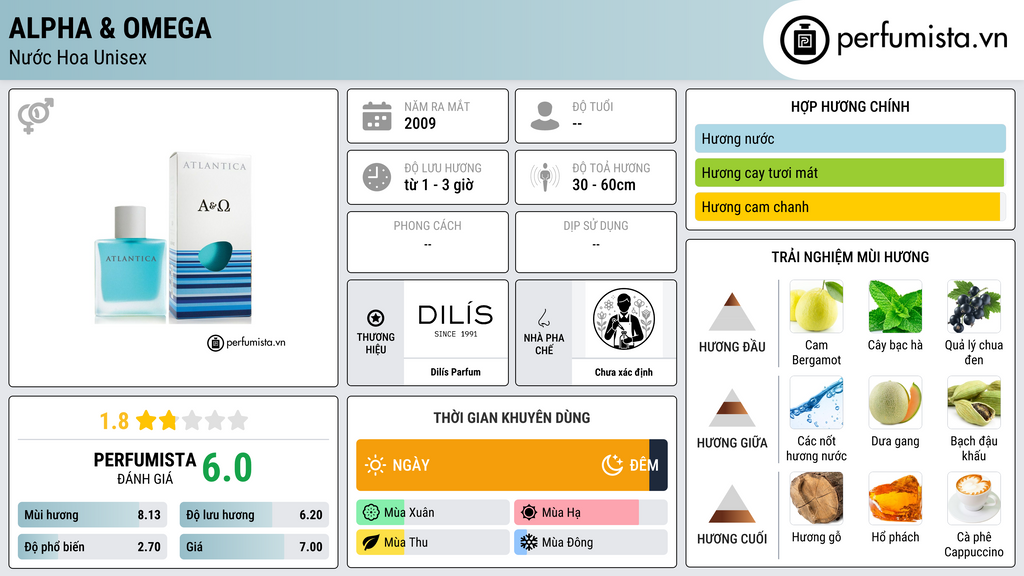Click the star badge icon above Thương hiệu
The height and width of the screenshot is (576, 1024).
376,318
